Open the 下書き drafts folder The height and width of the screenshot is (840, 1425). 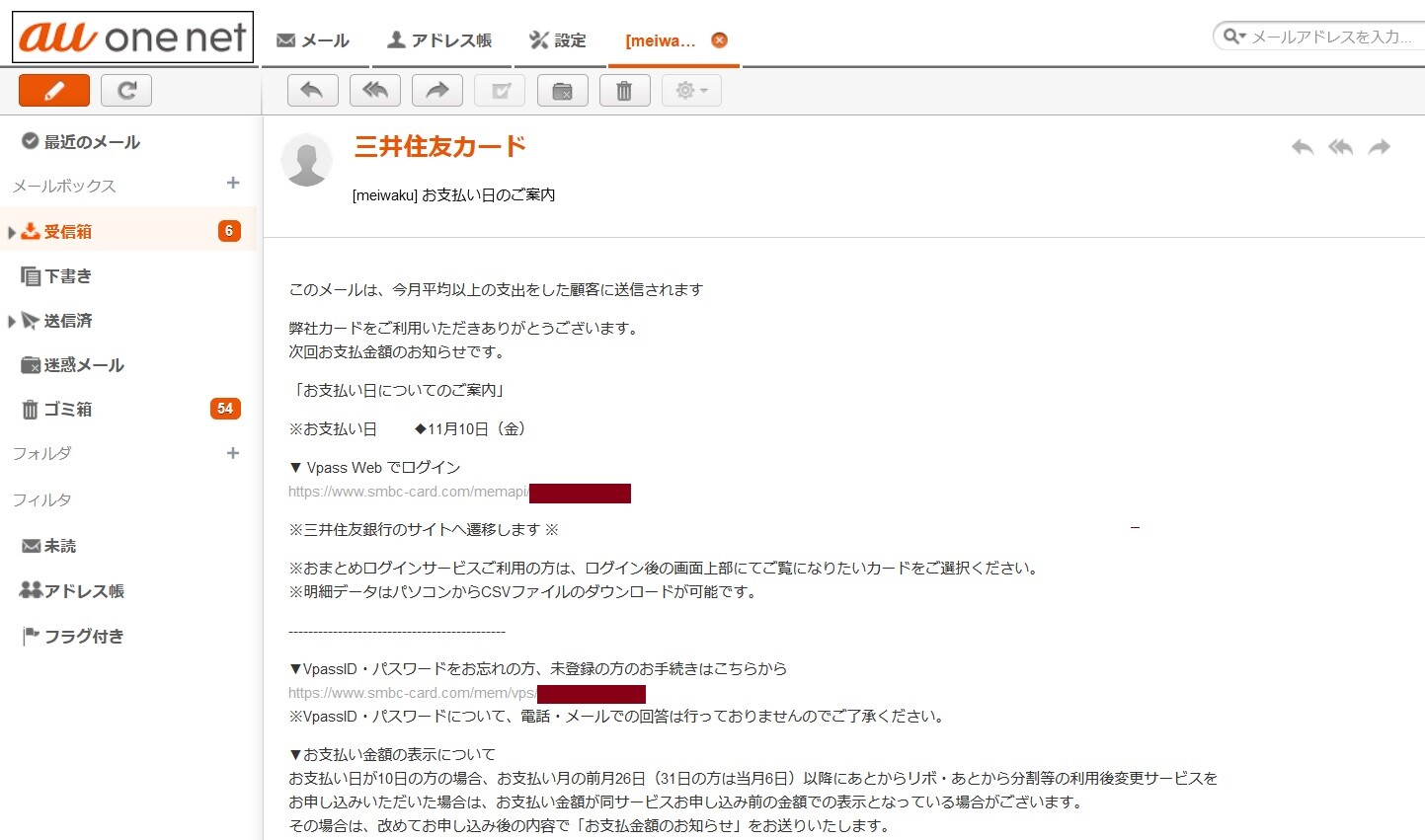(56, 276)
